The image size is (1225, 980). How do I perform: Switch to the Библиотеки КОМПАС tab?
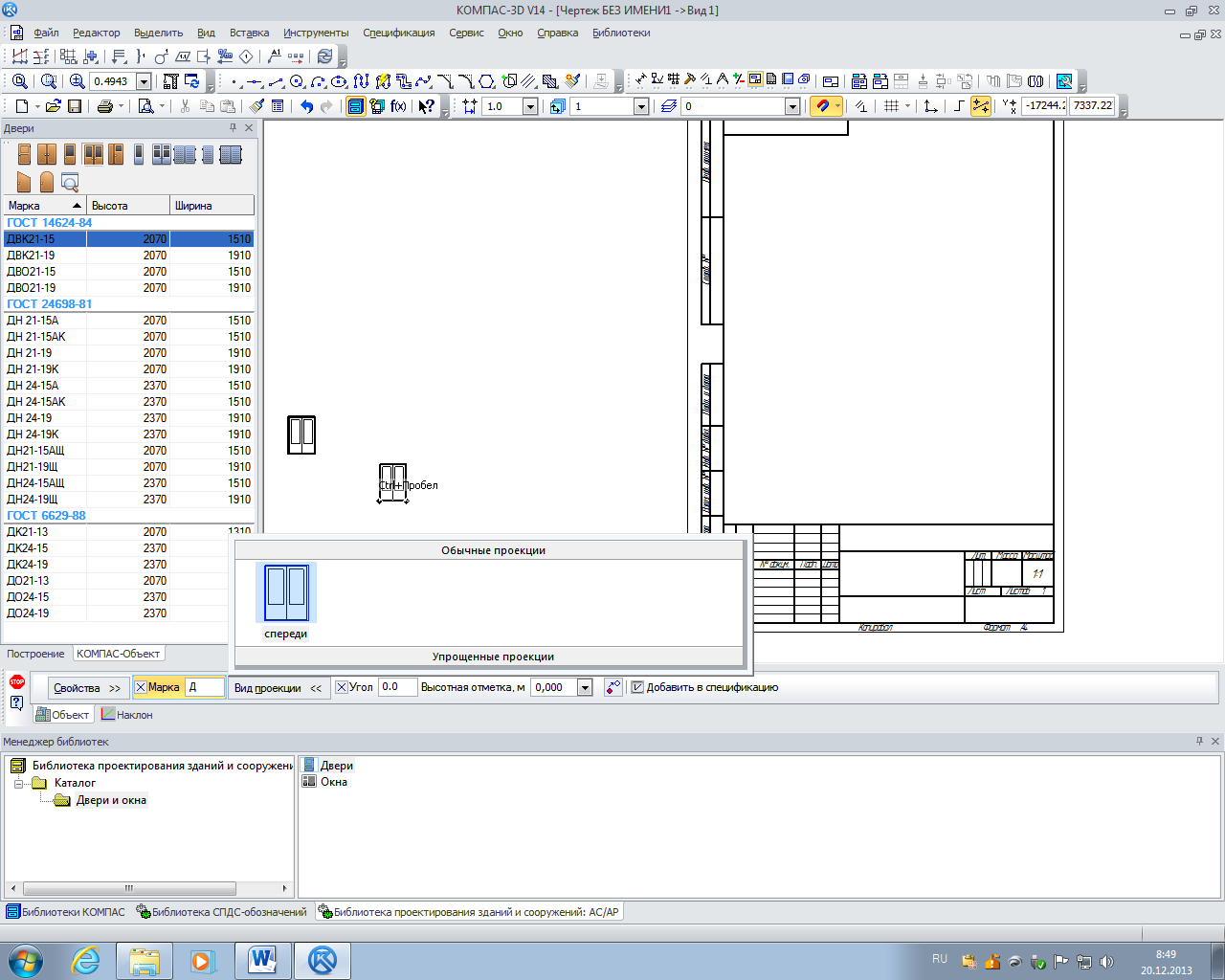coord(66,912)
